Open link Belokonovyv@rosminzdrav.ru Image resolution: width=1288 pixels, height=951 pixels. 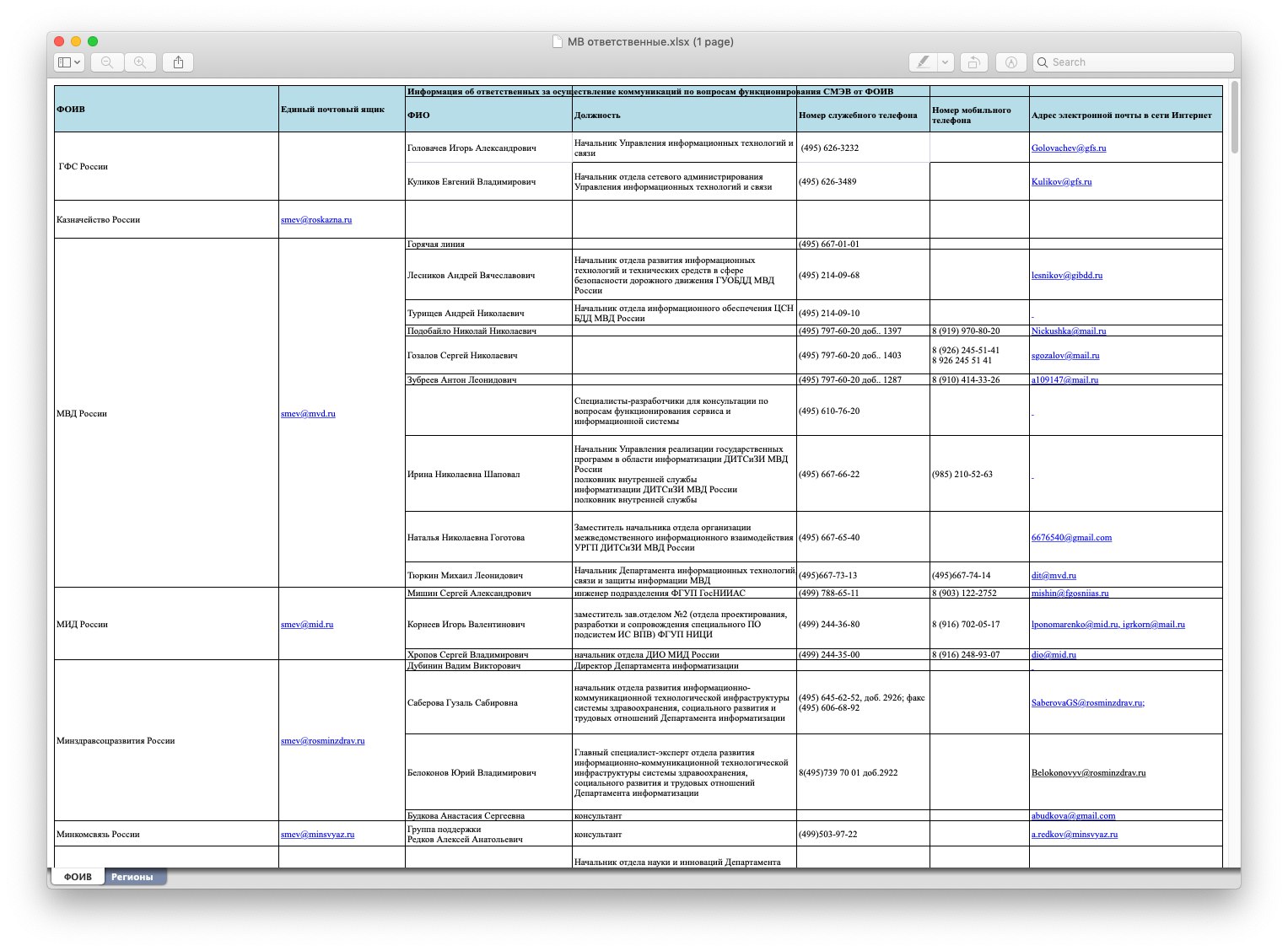click(x=1089, y=772)
